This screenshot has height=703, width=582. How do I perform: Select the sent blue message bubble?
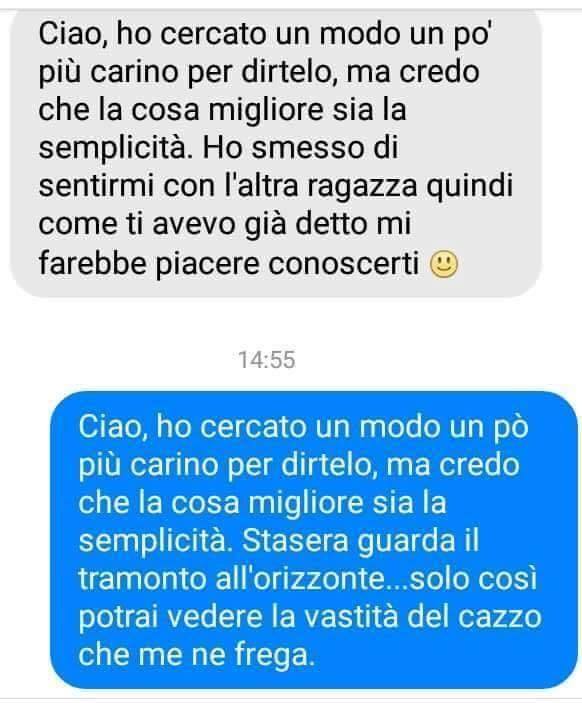click(314, 539)
